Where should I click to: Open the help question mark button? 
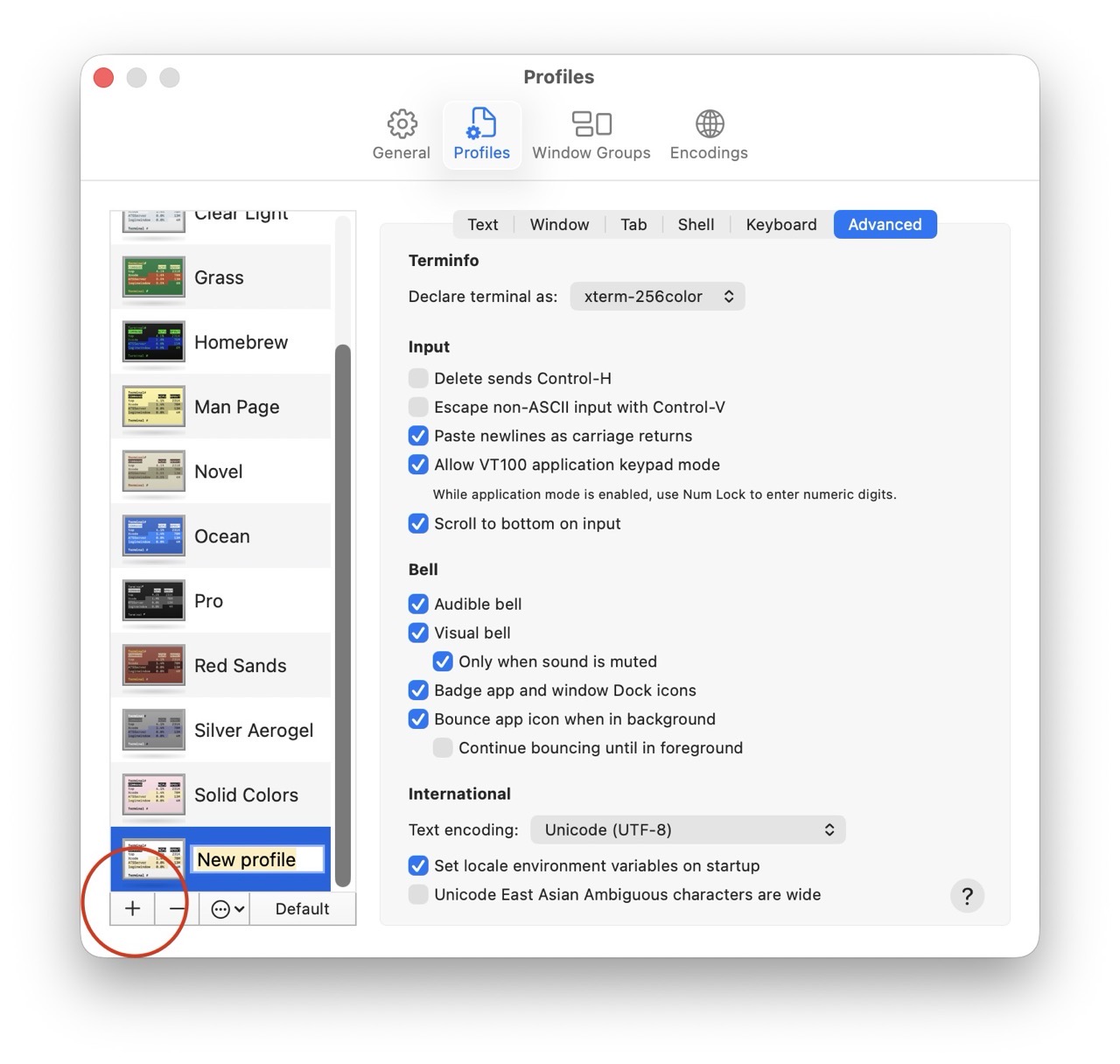pyautogui.click(x=967, y=896)
